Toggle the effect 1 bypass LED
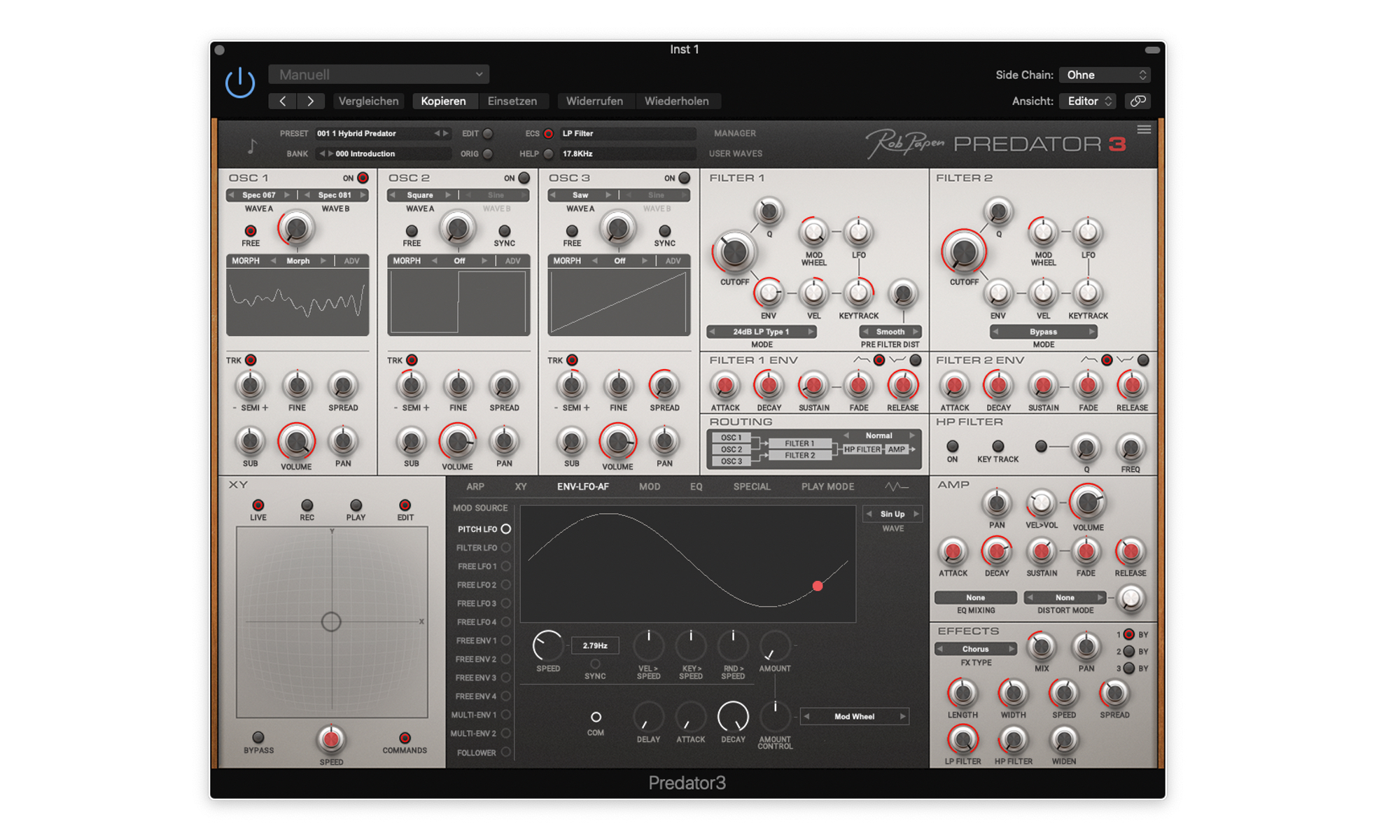 [1128, 634]
